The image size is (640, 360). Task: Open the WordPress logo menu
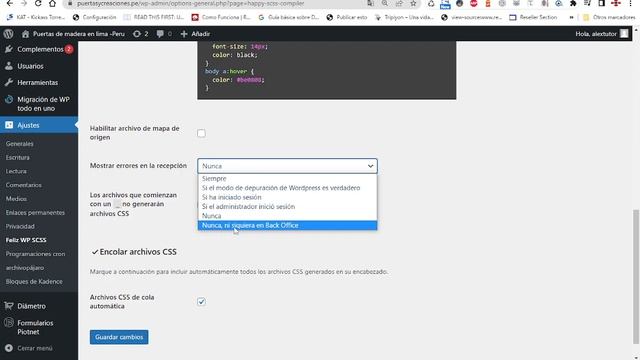[x=9, y=34]
